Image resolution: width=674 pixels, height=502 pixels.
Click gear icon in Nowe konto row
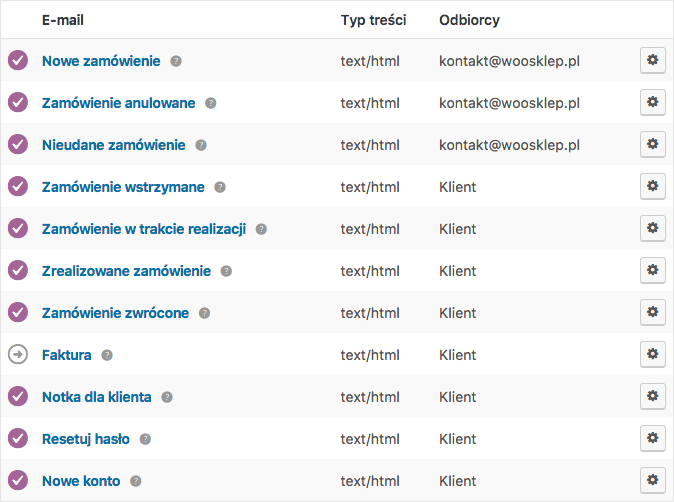point(653,481)
